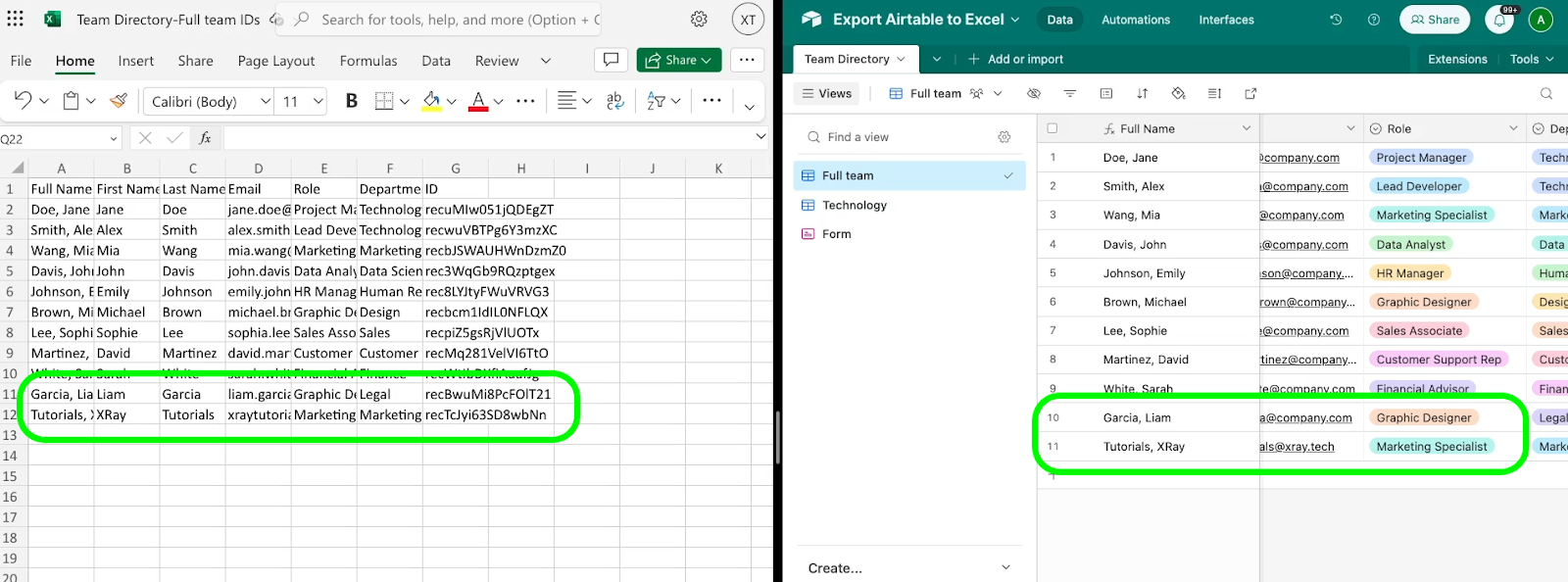Expand the Excel ribbon collapse chevron

[750, 106]
